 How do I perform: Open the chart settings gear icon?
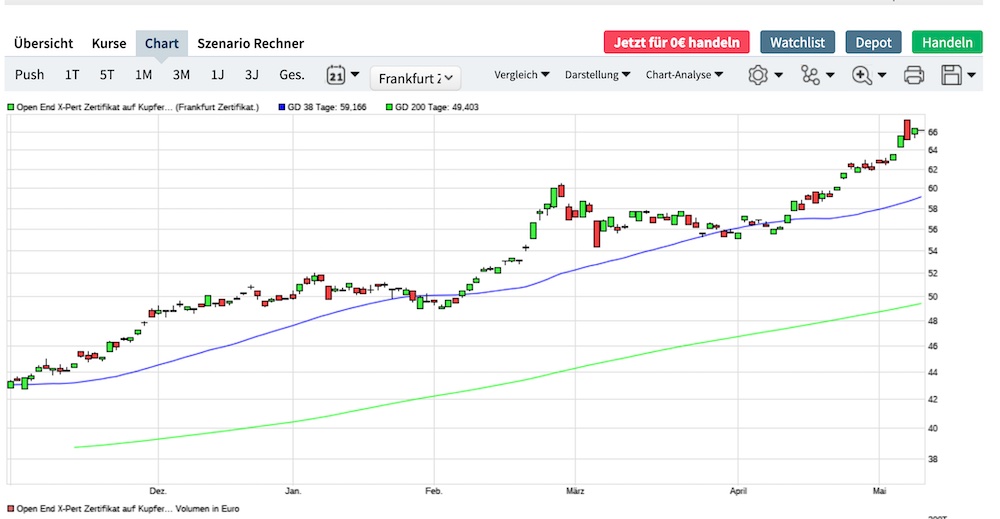point(758,75)
